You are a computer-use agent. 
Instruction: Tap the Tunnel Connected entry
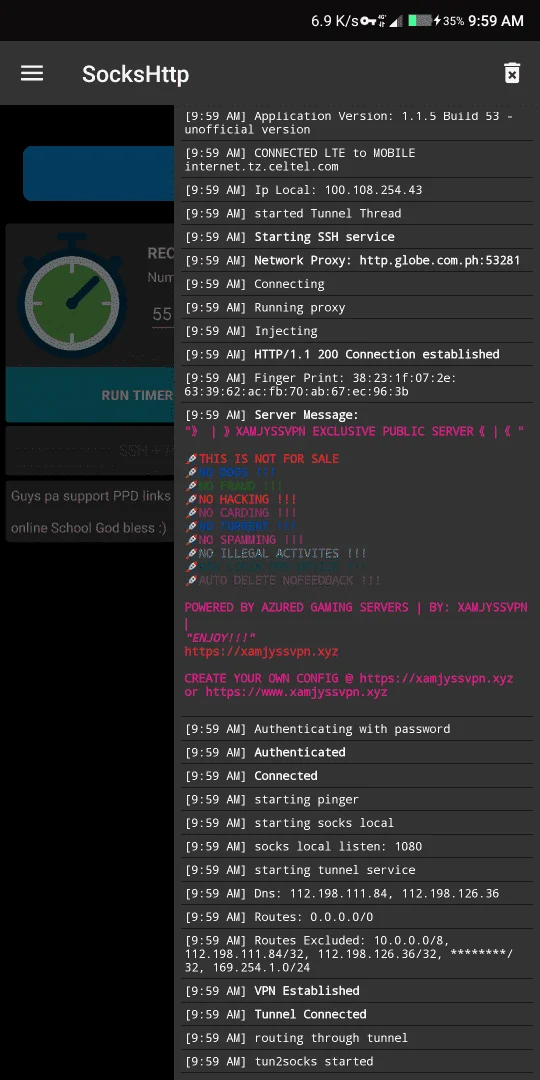(357, 1014)
